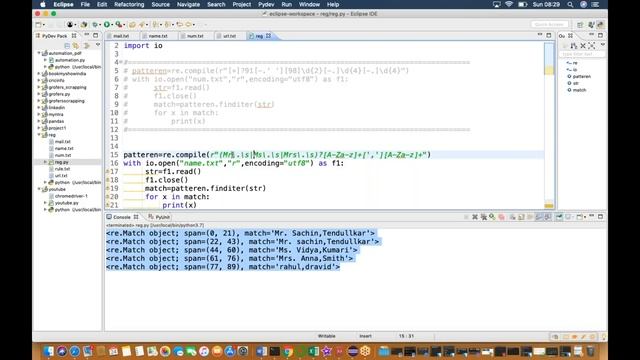Screen dimensions: 640x360
Task: Click the green Run button in toolbar
Action: coord(107,24)
